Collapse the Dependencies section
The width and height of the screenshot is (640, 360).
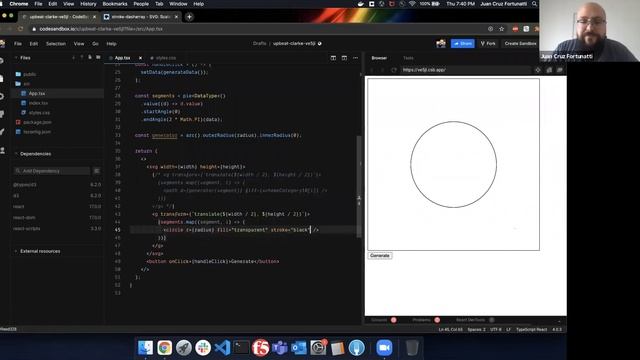pos(33,154)
